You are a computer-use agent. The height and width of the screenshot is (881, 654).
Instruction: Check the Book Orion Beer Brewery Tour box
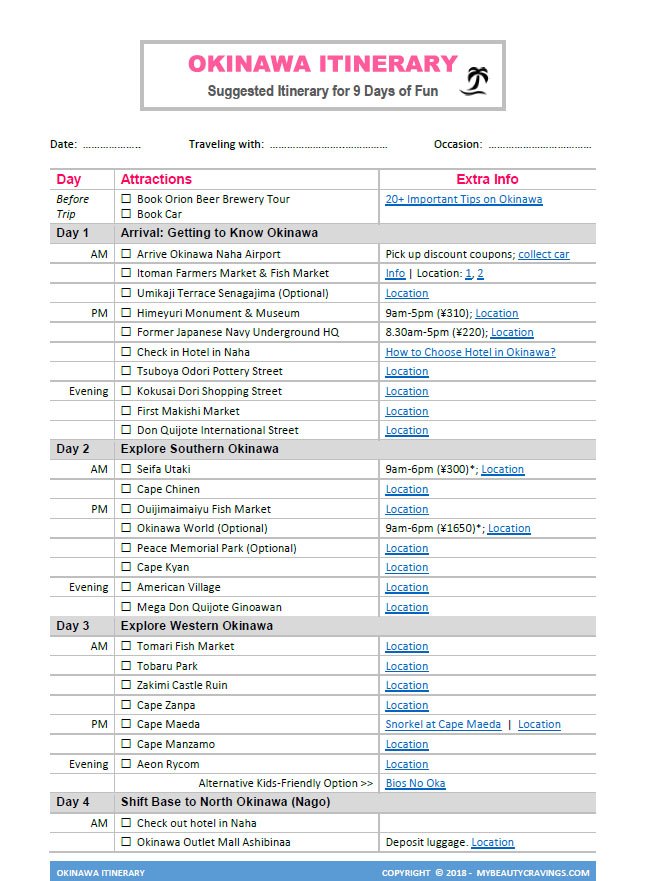pos(126,199)
